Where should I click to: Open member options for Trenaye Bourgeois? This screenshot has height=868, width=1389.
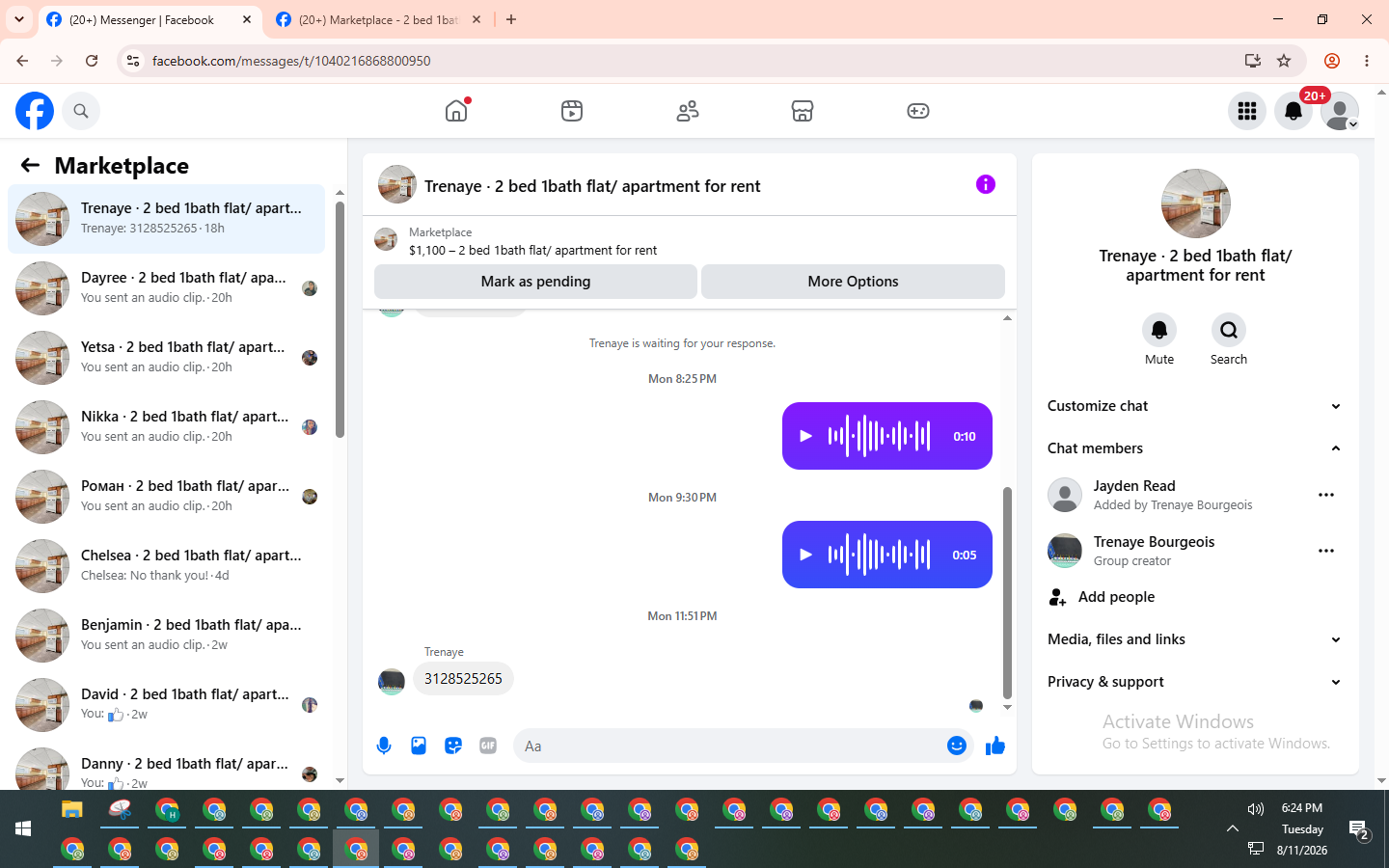[x=1326, y=551]
